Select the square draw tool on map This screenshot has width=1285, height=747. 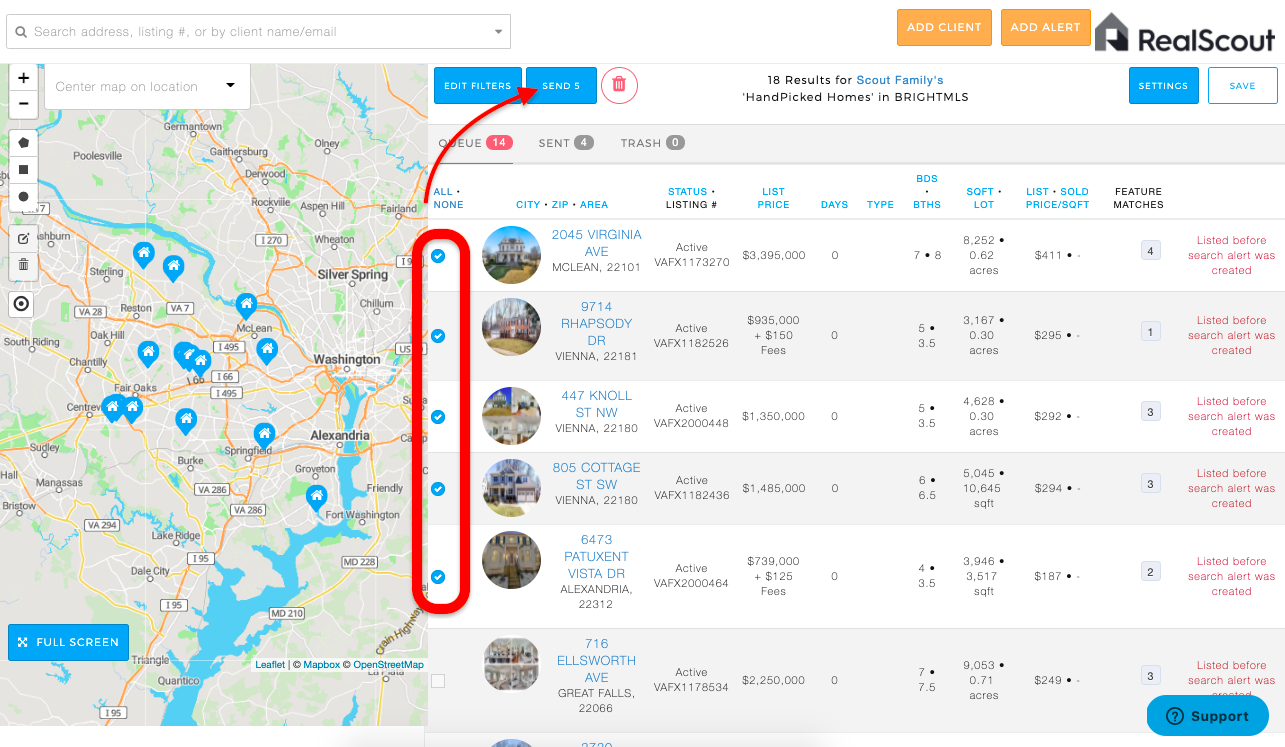click(23, 169)
